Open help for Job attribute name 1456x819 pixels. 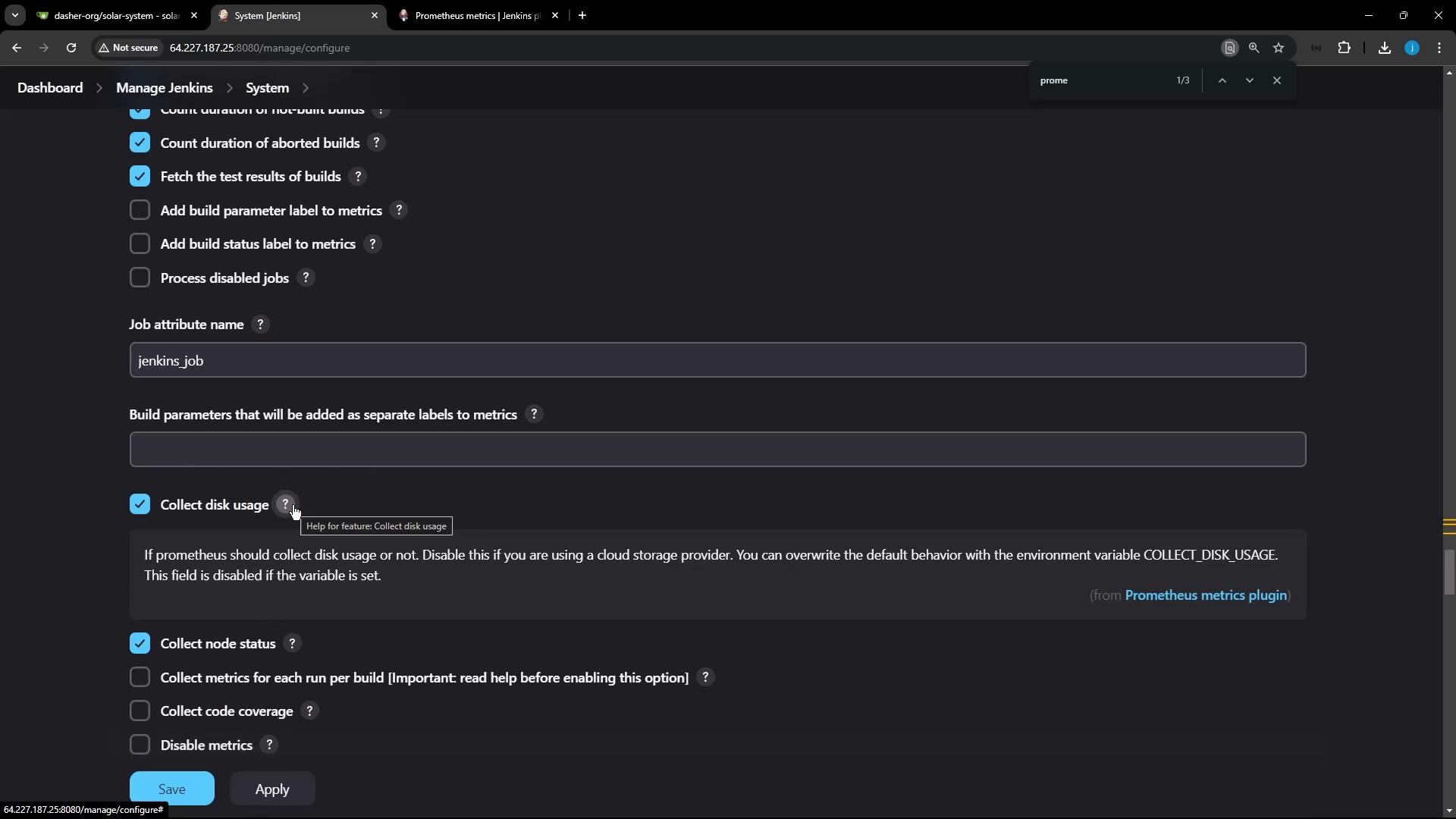(260, 325)
